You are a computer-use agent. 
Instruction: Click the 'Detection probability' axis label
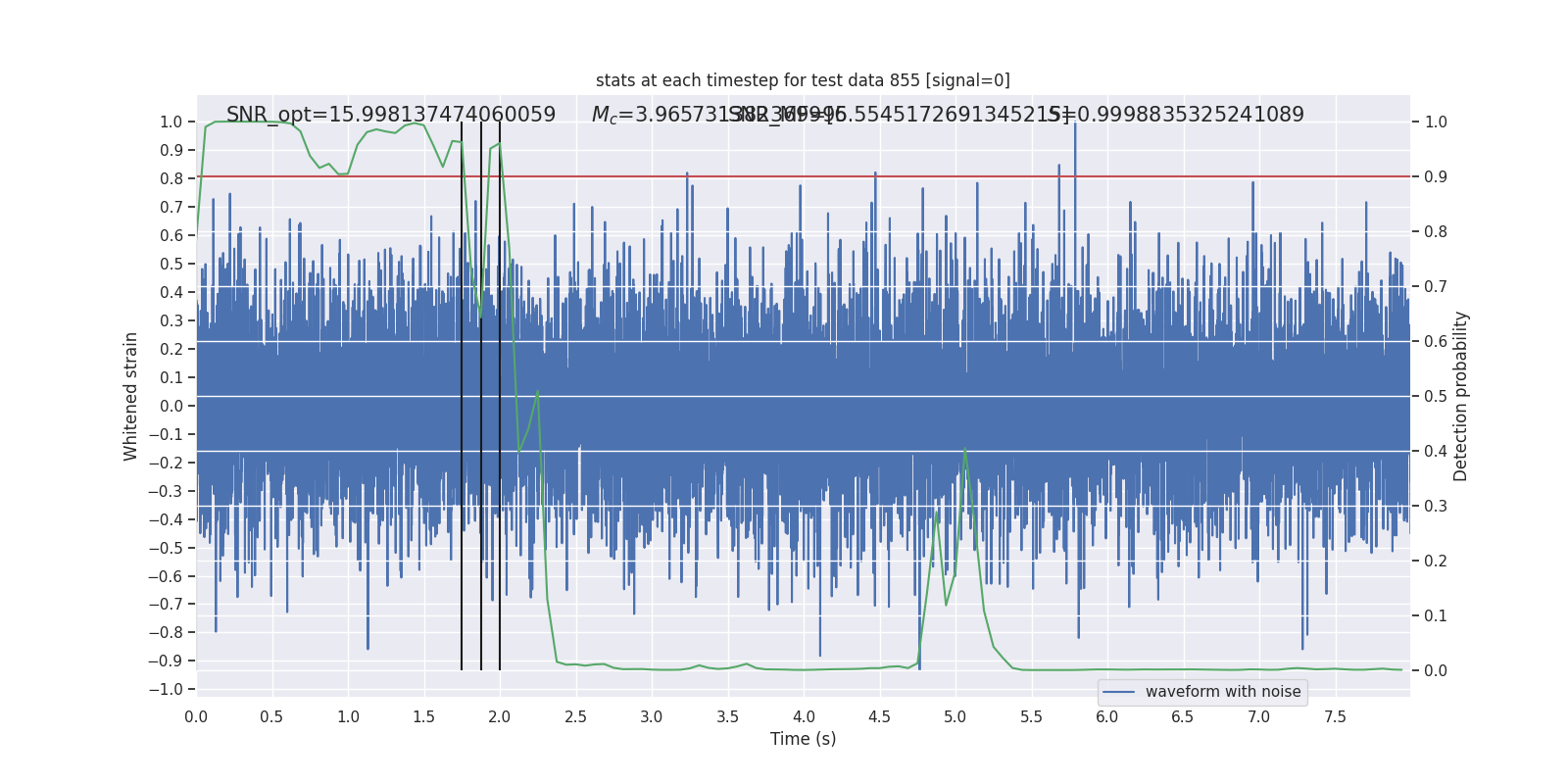1461,396
